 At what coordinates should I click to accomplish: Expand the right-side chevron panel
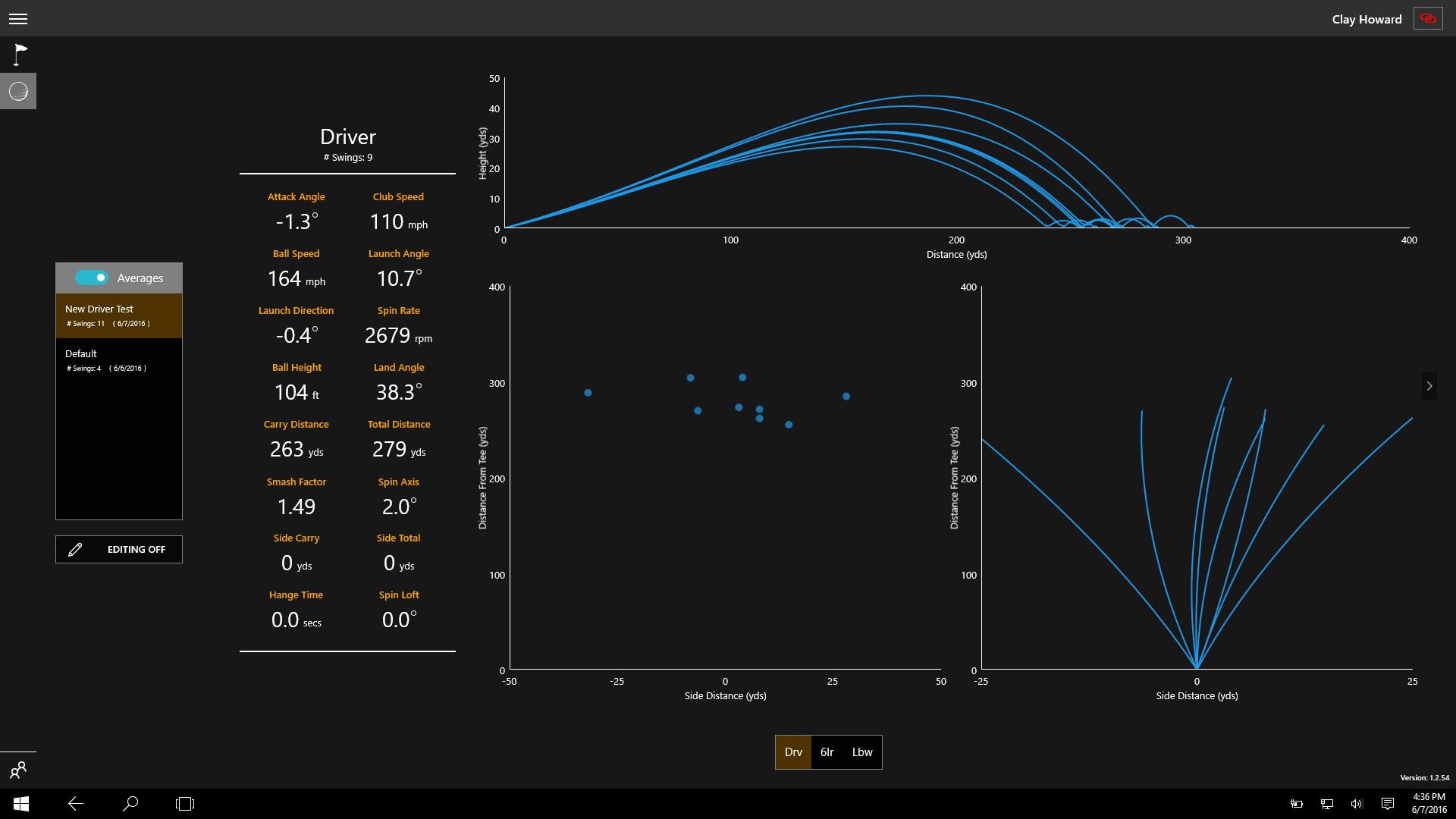click(x=1429, y=386)
